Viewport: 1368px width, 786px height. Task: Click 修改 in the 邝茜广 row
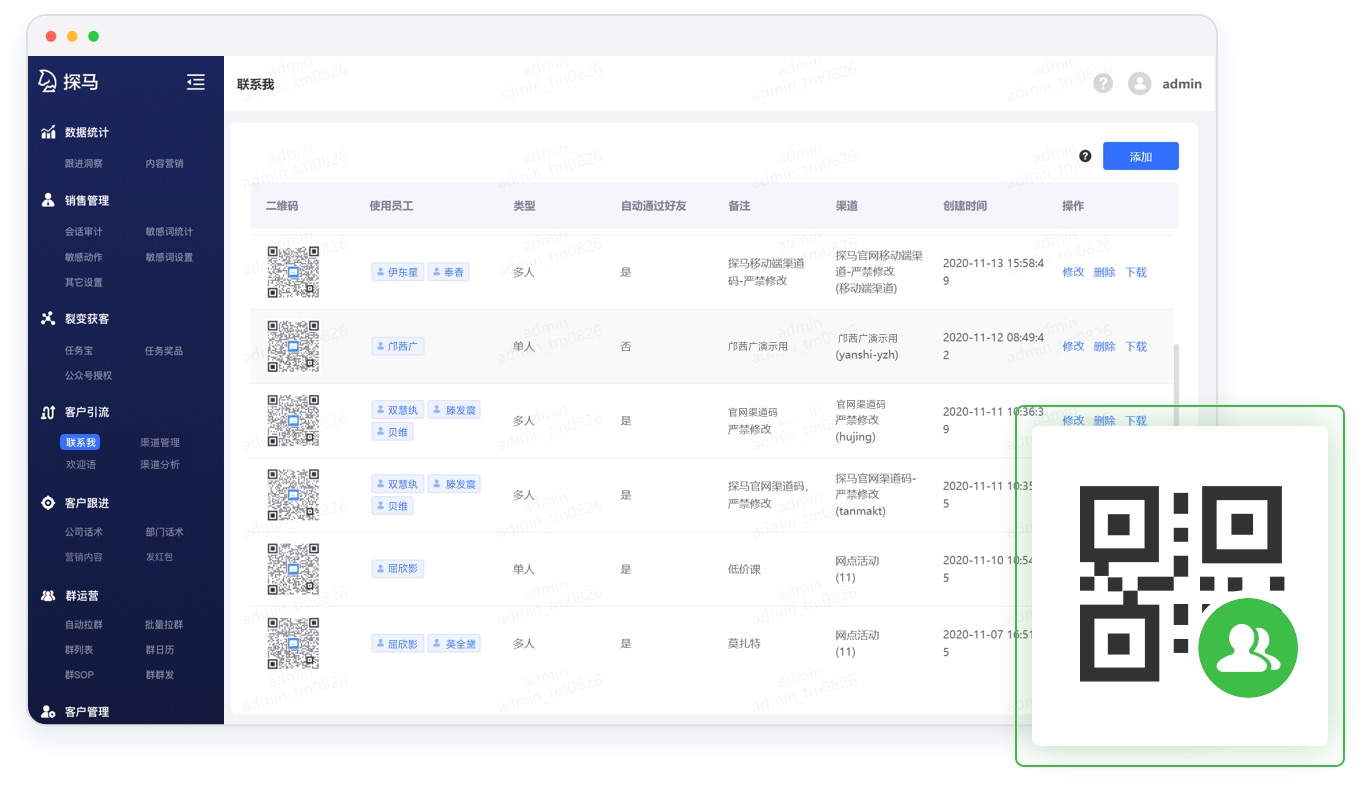point(1073,346)
